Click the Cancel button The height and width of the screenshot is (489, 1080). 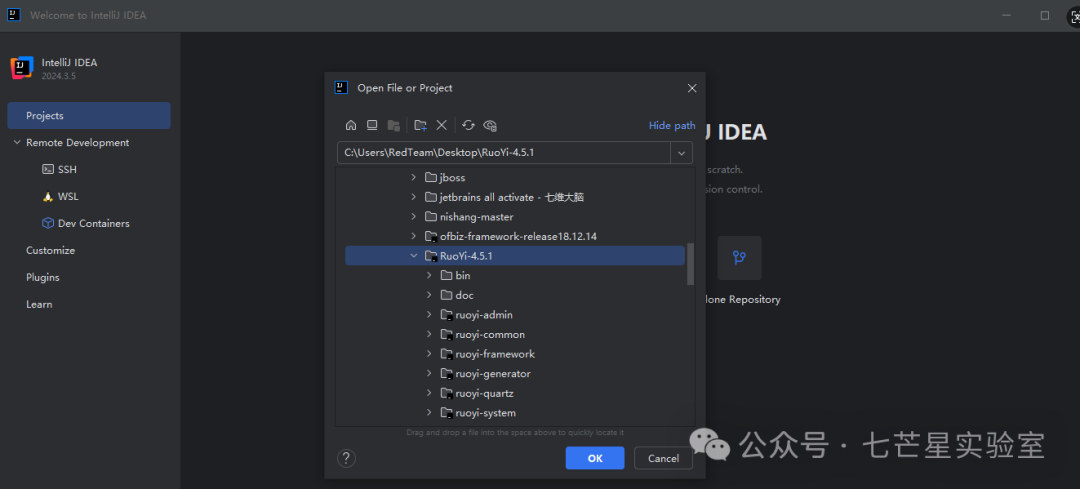coord(663,458)
